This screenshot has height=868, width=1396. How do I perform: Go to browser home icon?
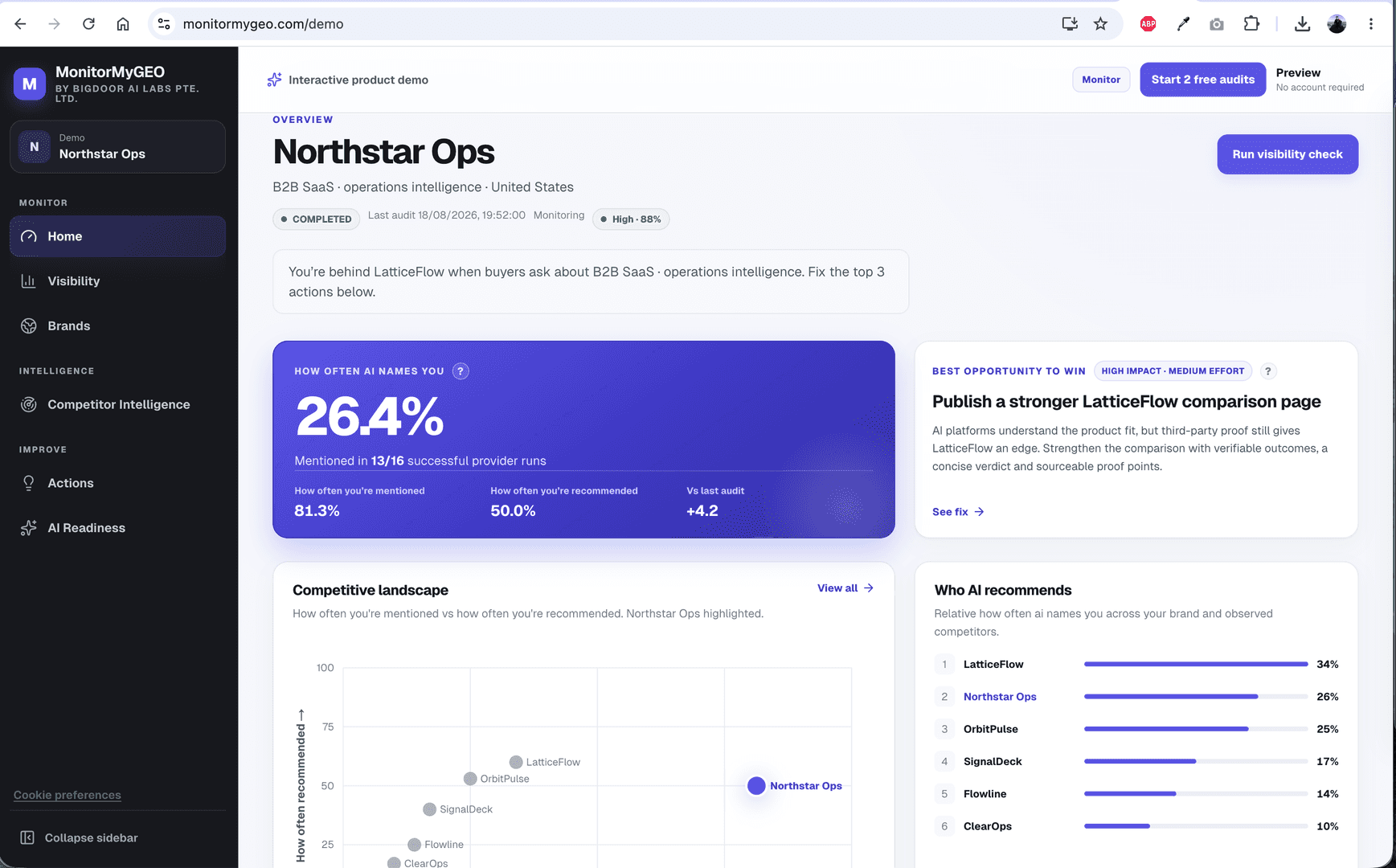(x=123, y=24)
